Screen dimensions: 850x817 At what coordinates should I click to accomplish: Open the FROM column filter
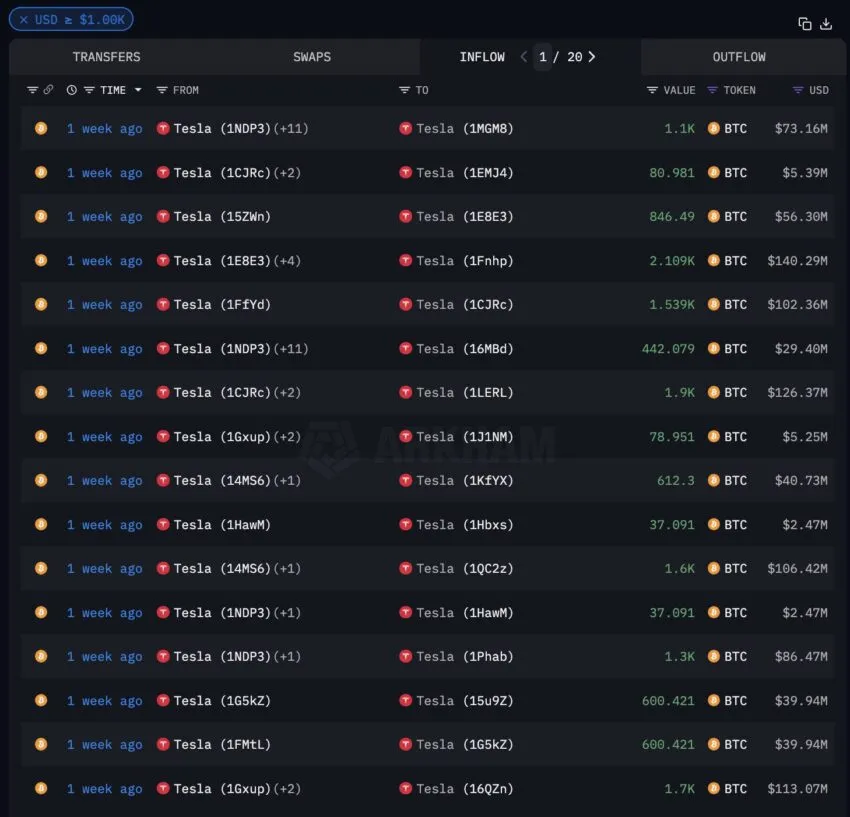coord(162,90)
